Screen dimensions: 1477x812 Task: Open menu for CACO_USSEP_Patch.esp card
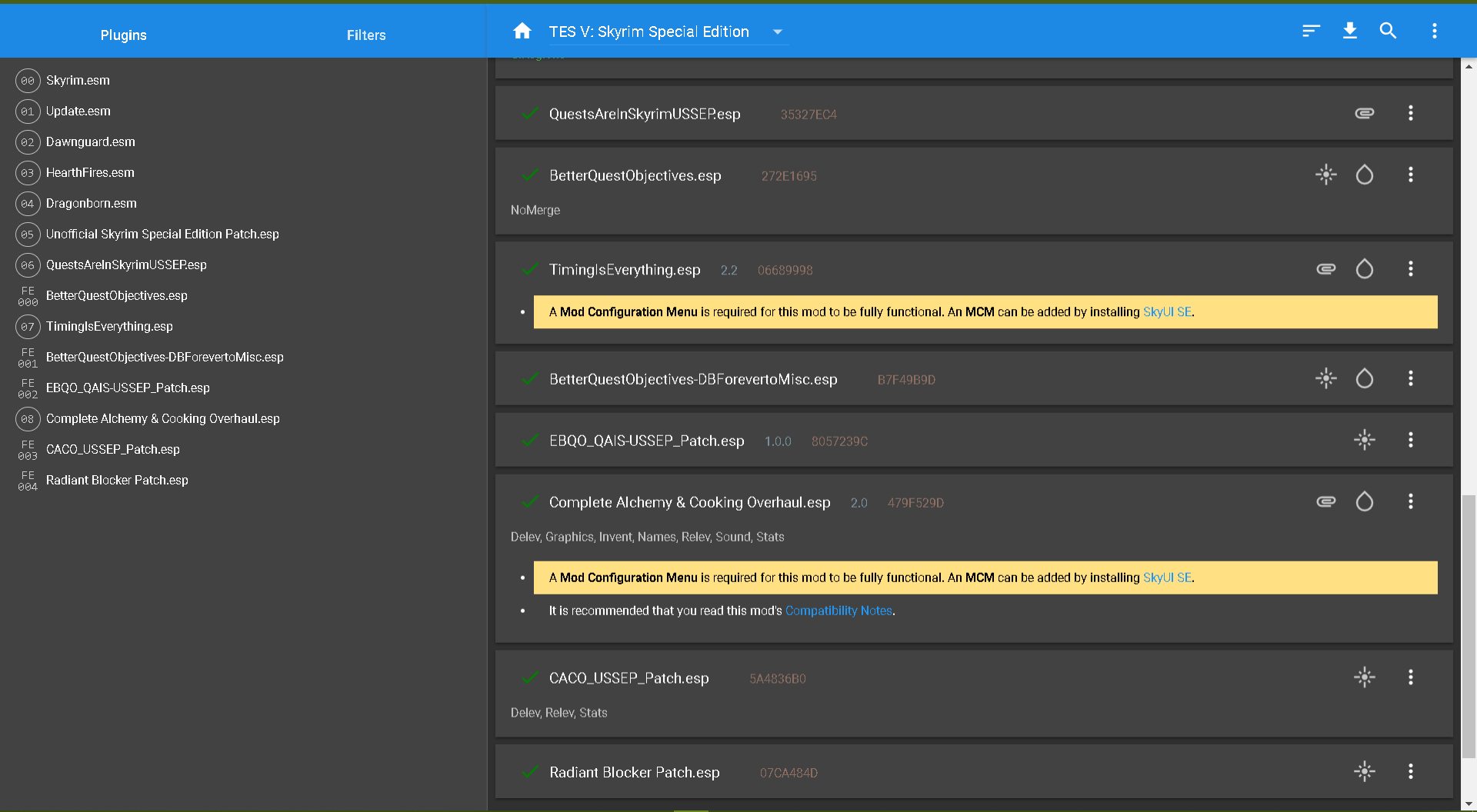1411,677
